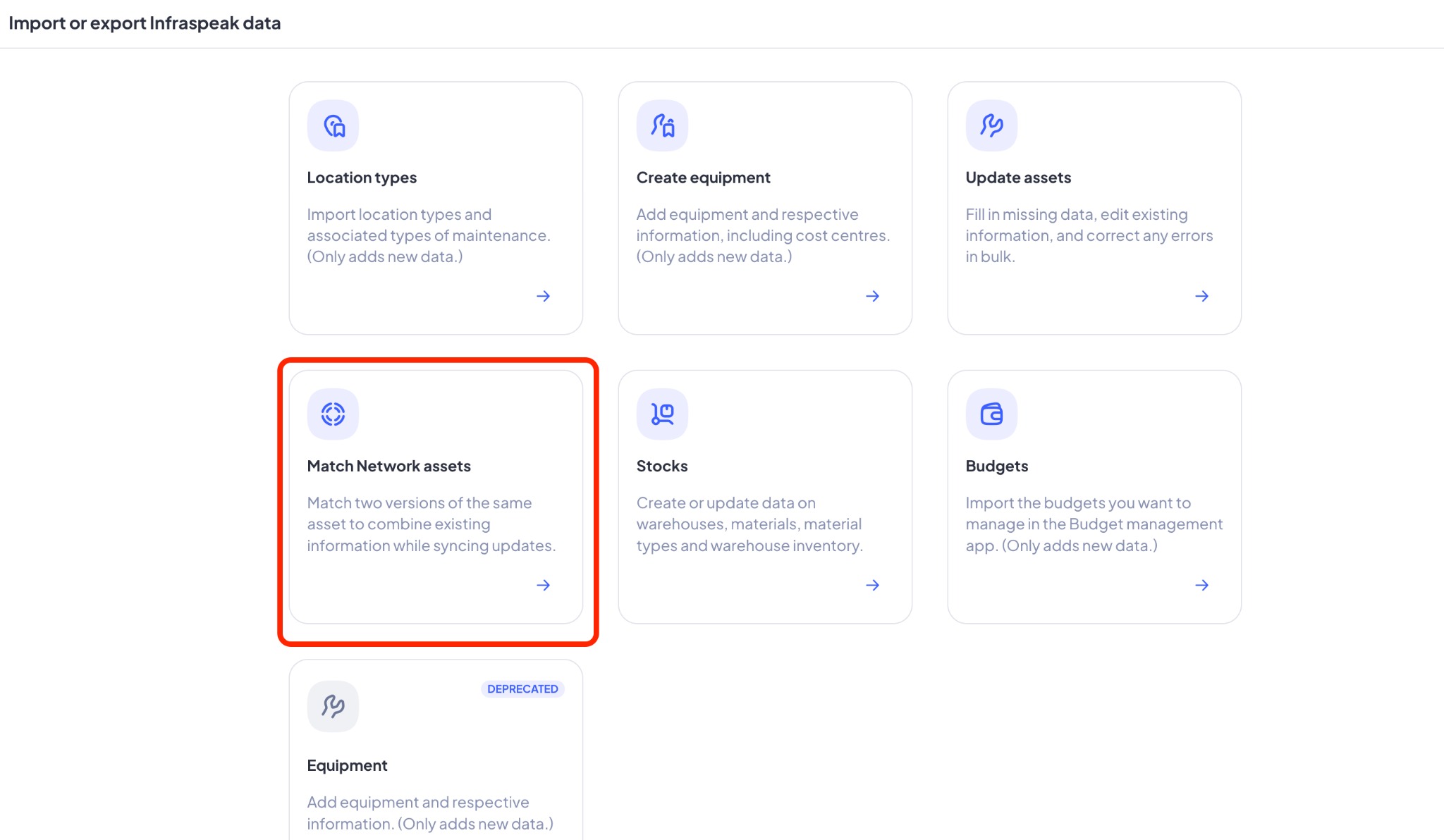The image size is (1444, 840).
Task: Select the Create equipment card title
Action: tap(703, 178)
